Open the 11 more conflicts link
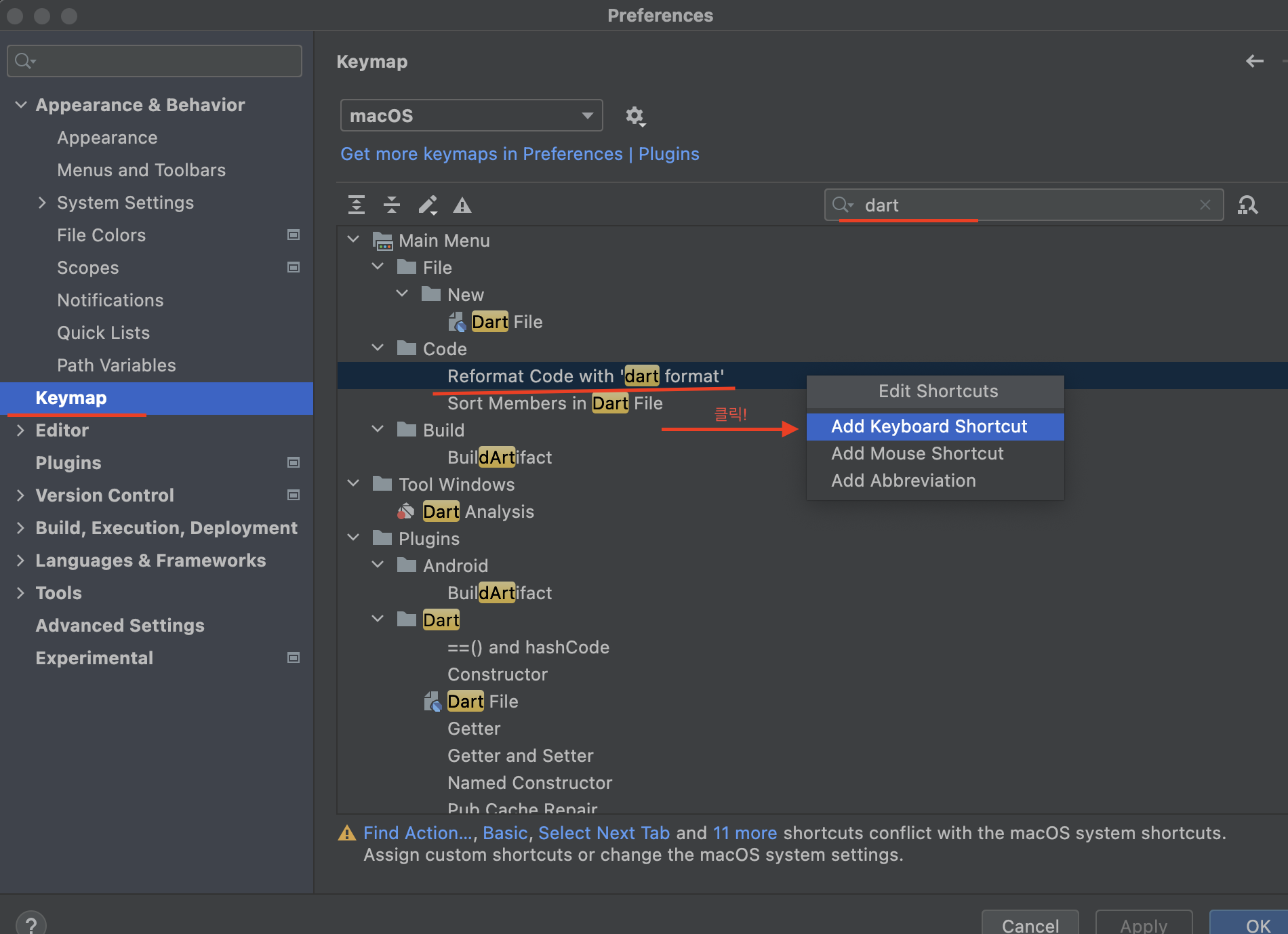The width and height of the screenshot is (1288, 934). click(745, 833)
